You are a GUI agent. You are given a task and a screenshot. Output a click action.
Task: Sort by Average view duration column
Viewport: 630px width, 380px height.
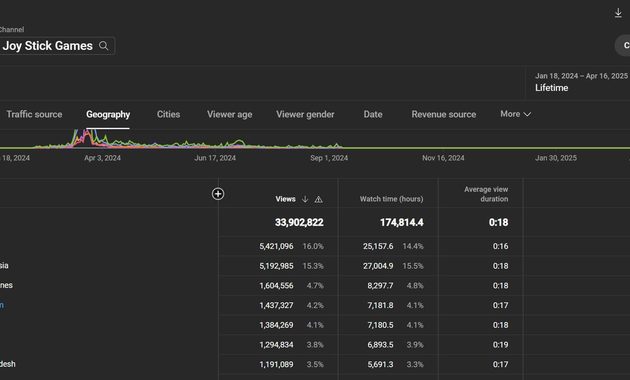coord(486,194)
